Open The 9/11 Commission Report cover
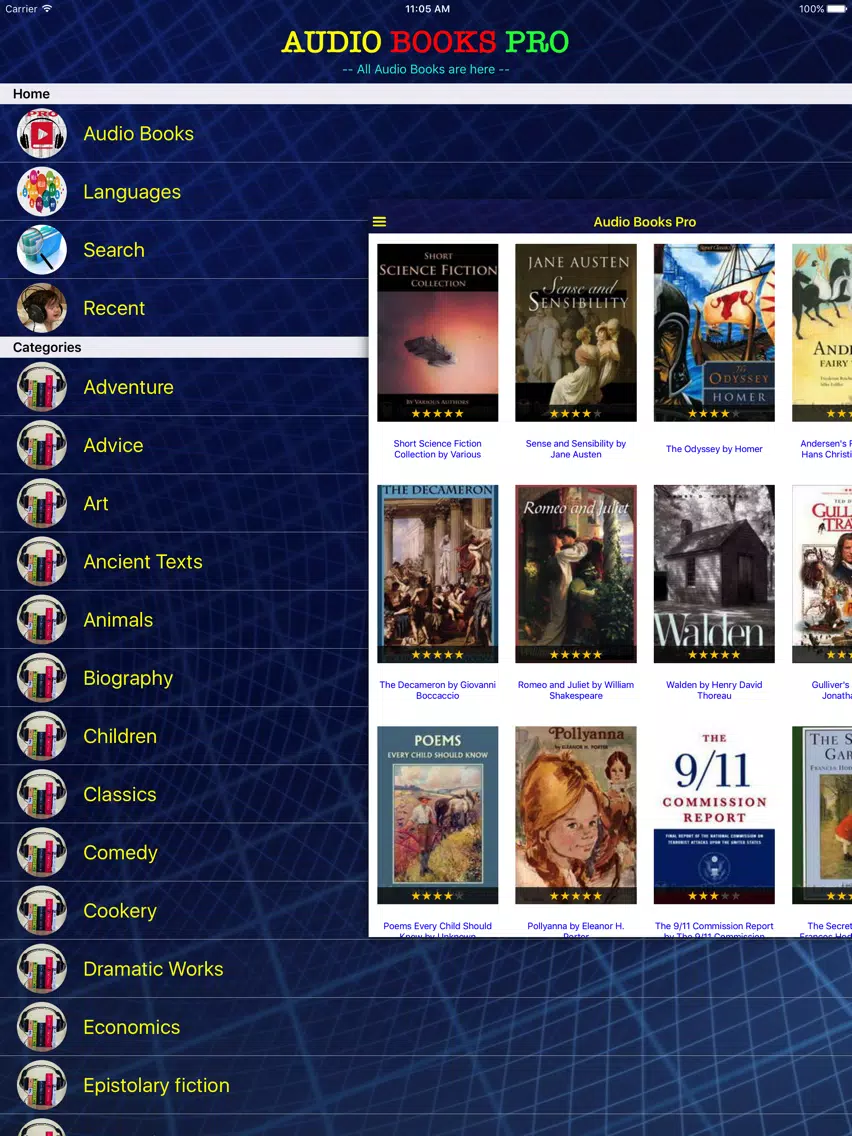The height and width of the screenshot is (1136, 852). (714, 815)
